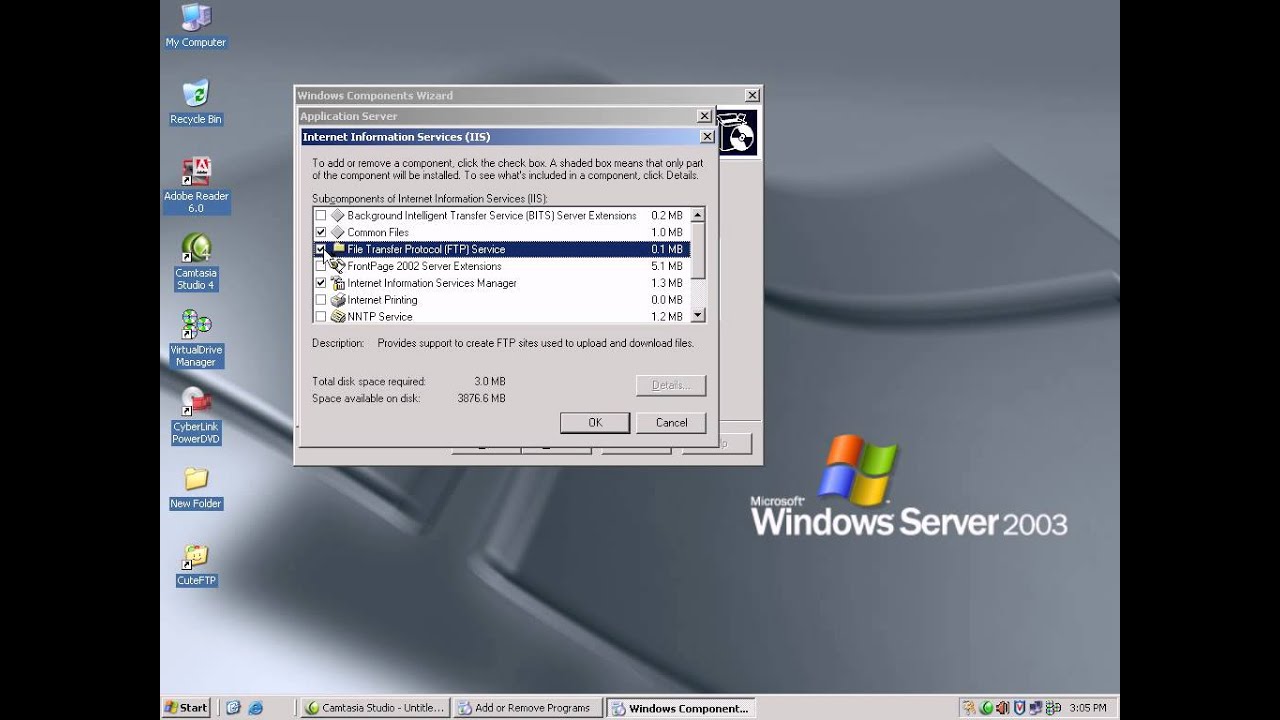Screen dimensions: 1280x720
Task: Open VirtualDrive Manager desktop icon
Action: click(196, 339)
